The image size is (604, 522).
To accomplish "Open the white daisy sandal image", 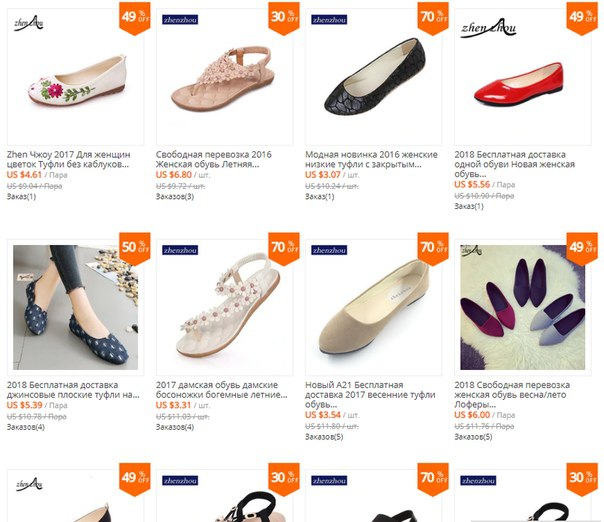I will [x=225, y=307].
